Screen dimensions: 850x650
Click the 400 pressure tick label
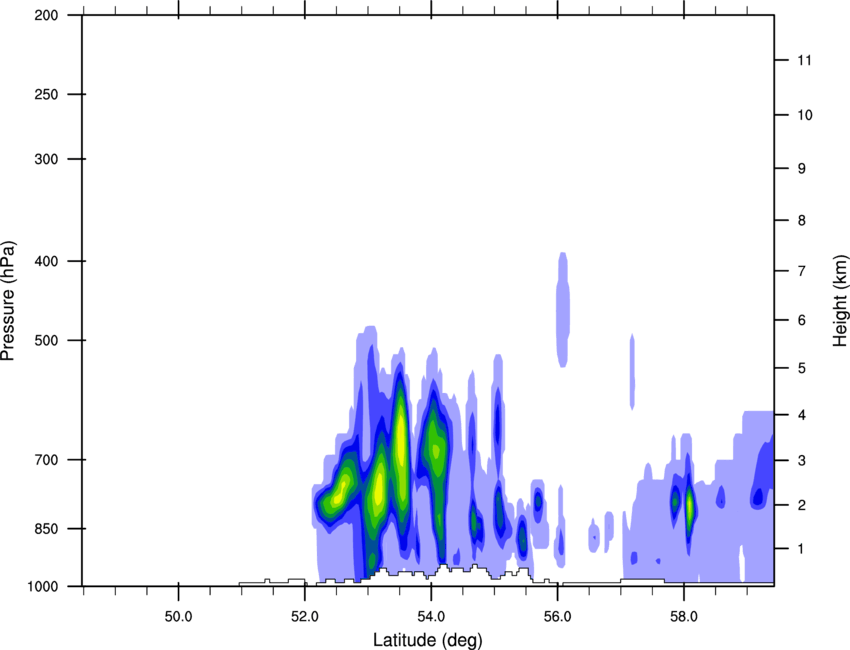click(x=46, y=261)
